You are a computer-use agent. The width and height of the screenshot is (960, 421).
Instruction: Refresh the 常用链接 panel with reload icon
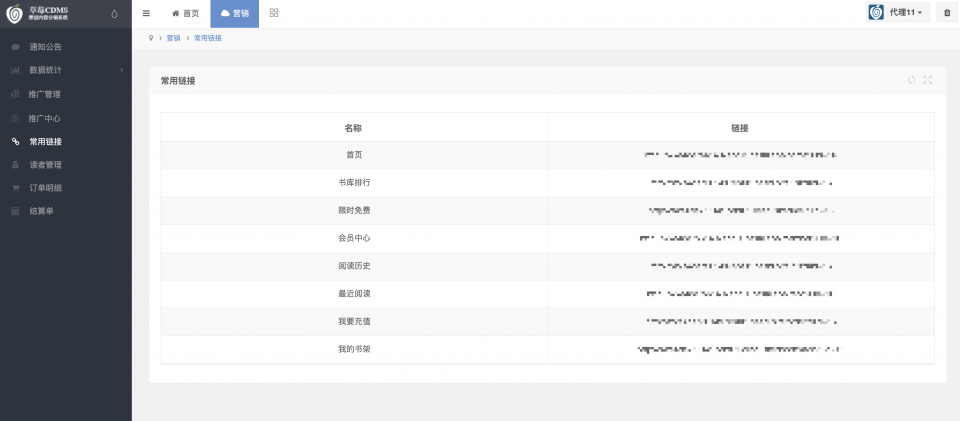[x=911, y=80]
